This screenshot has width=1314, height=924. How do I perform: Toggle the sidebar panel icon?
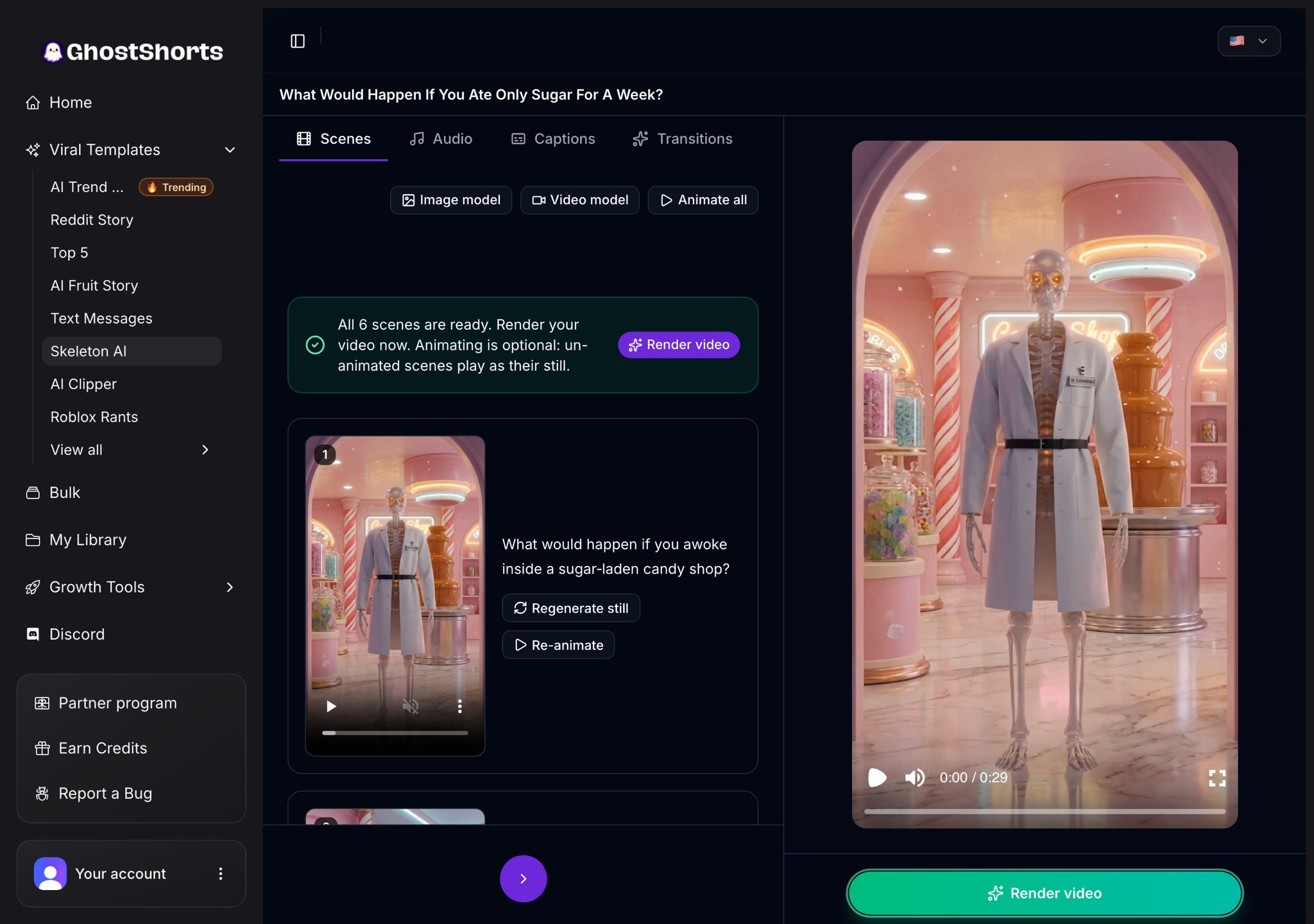click(298, 41)
